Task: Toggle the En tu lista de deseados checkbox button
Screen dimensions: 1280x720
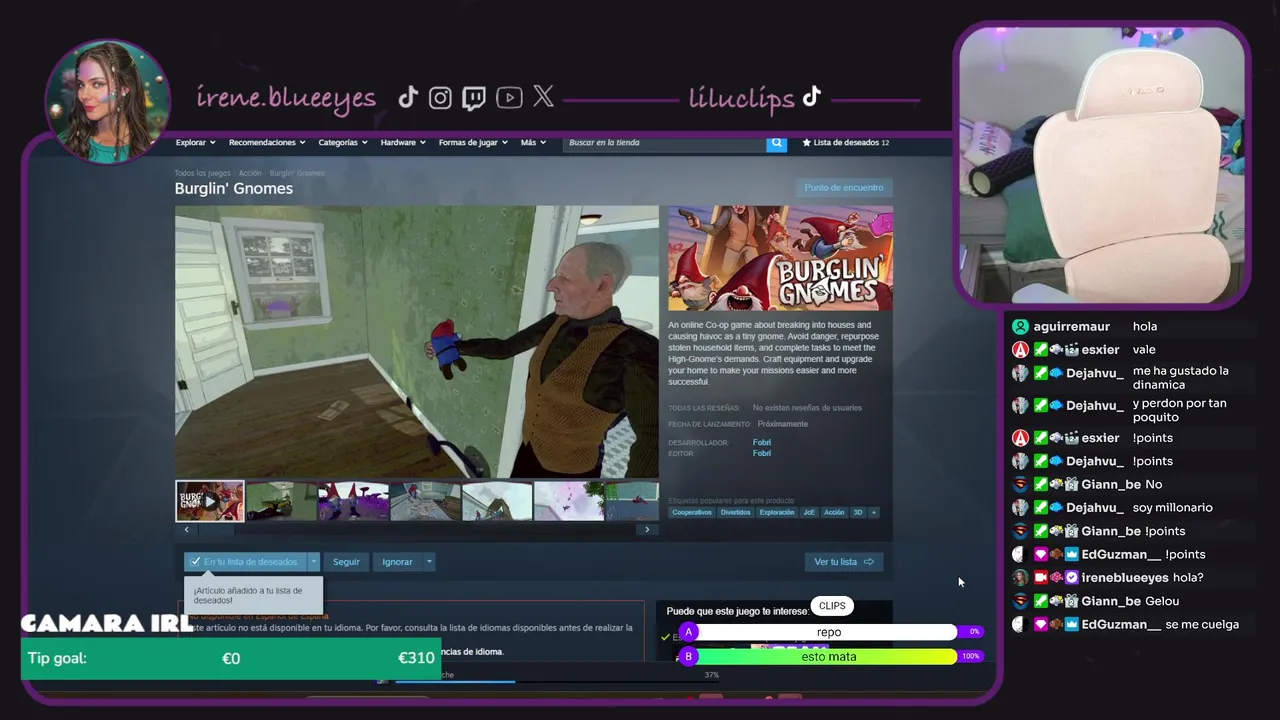Action: [246, 562]
